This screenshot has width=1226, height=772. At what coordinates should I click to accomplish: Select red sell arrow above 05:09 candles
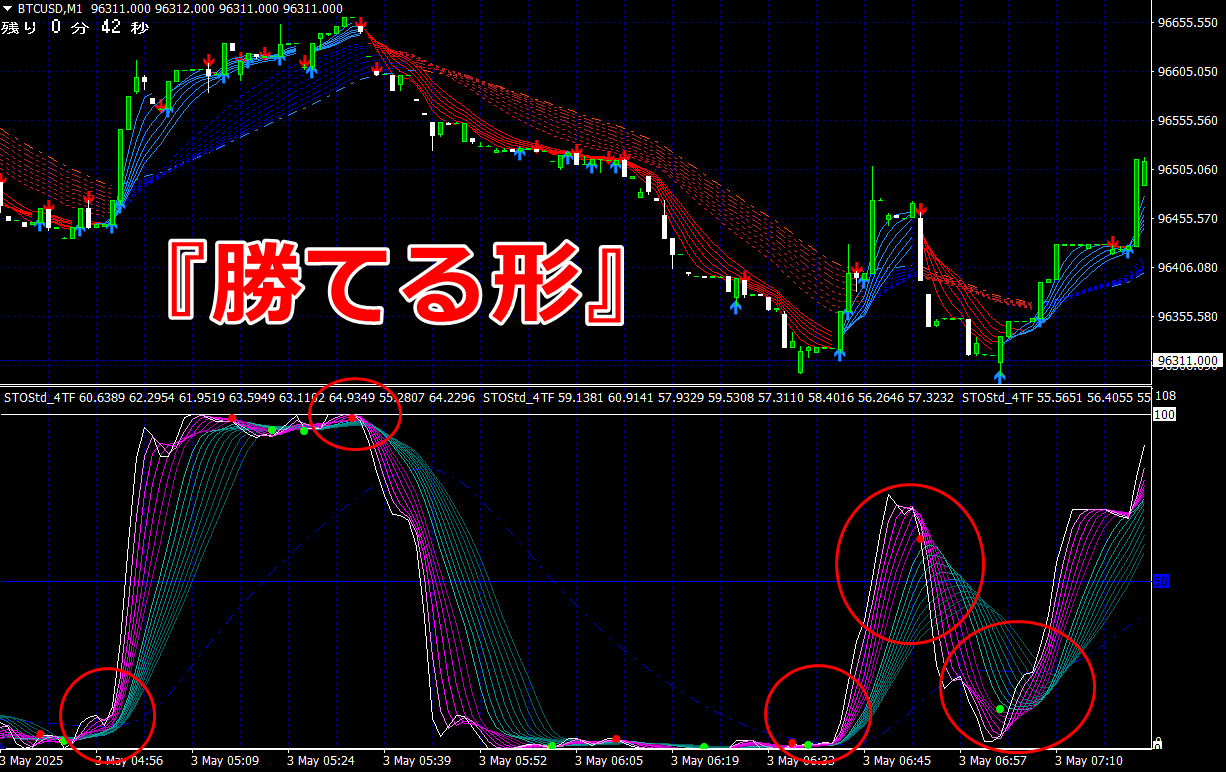pos(208,62)
